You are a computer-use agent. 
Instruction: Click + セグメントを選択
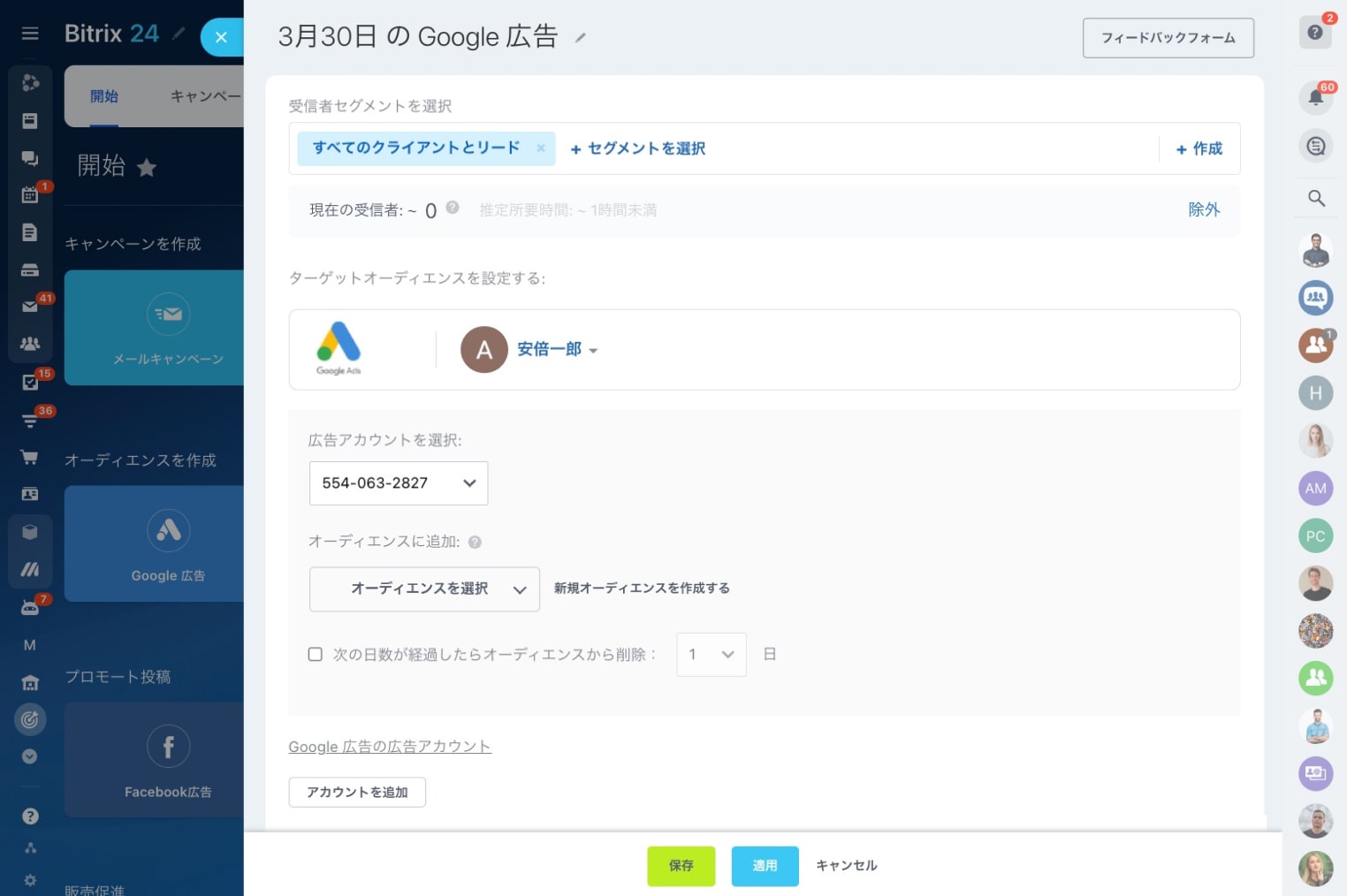[x=638, y=148]
